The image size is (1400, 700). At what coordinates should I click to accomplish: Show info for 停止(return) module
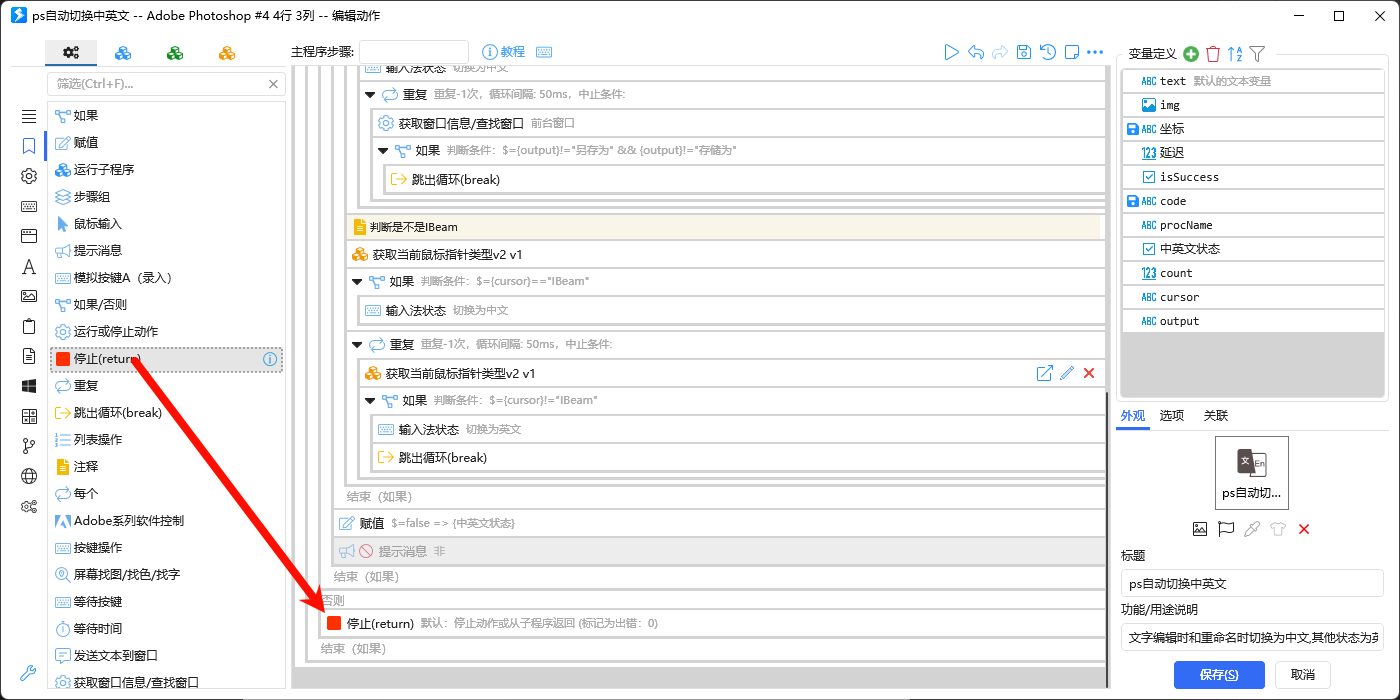270,359
